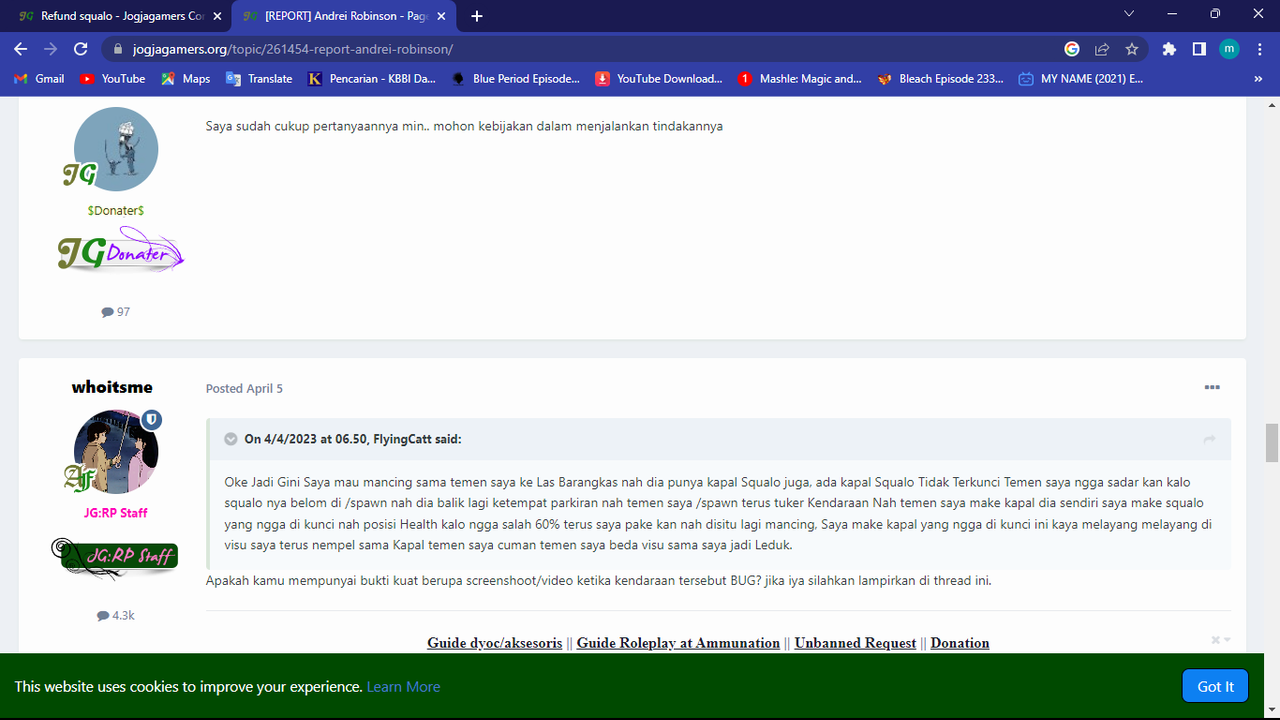The height and width of the screenshot is (720, 1280).
Task: Click the page vertical scrollbar thumb
Action: [x=1272, y=442]
